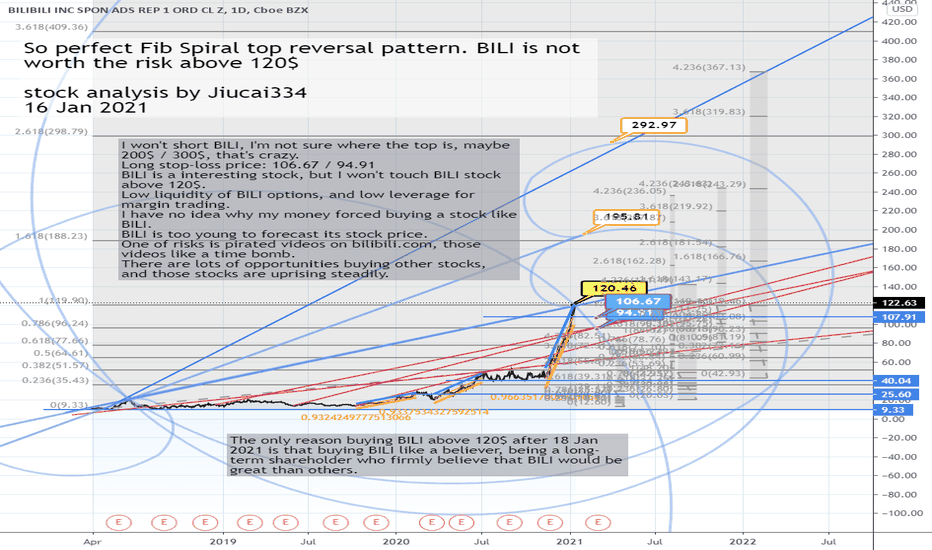Click orange value 0.9337534327592514
Screen dimensions: 932x550
coord(434,411)
